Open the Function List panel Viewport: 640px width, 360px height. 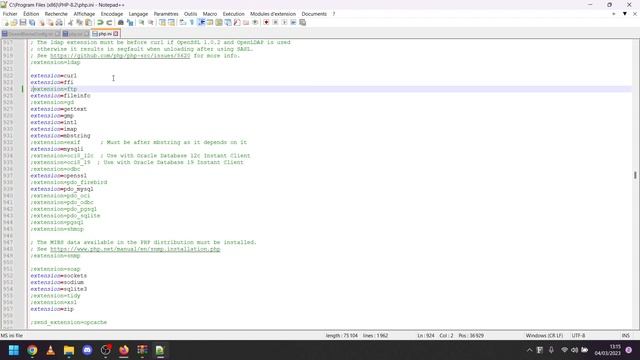tap(237, 22)
